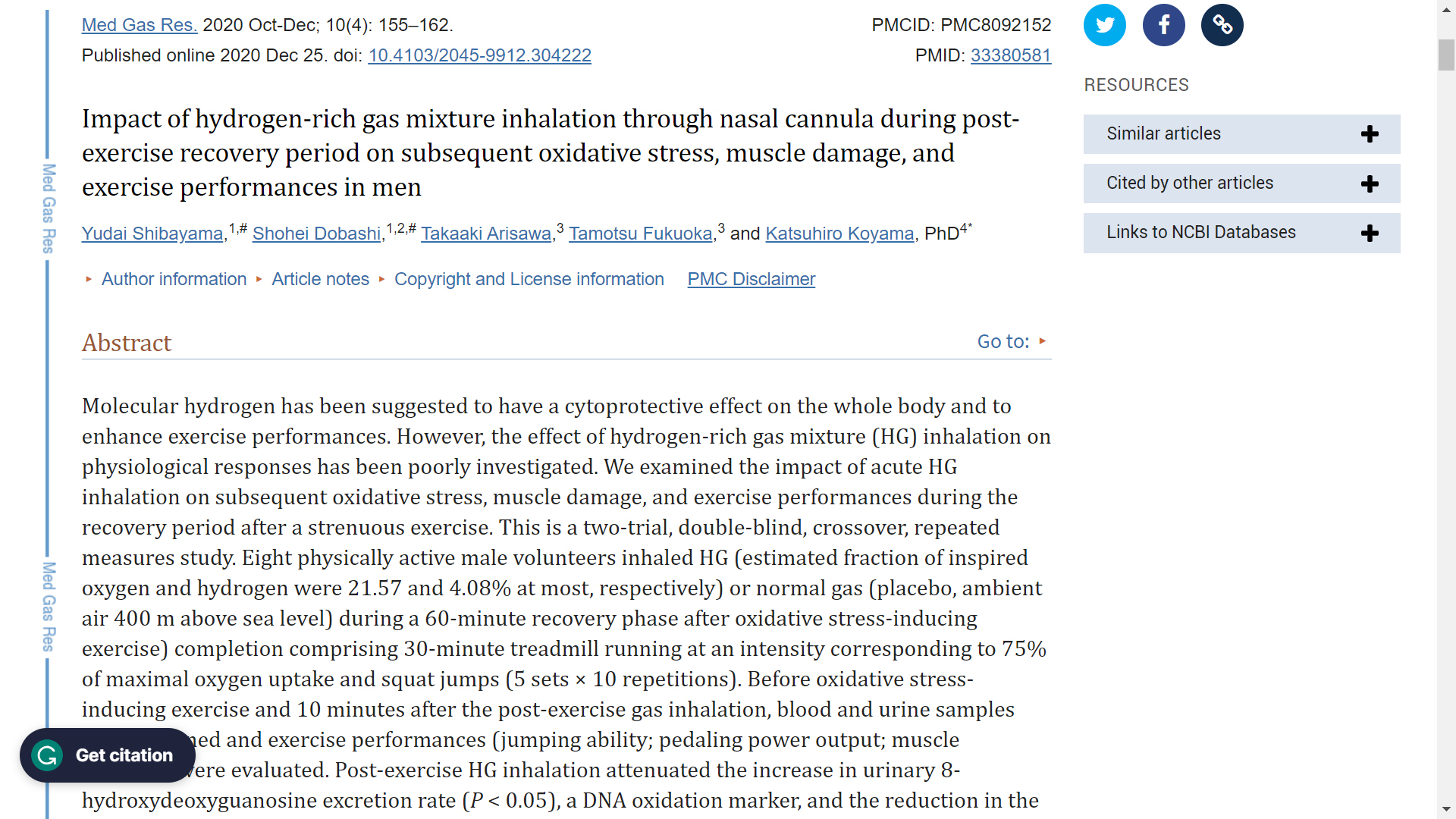
Task: Expand Author information section
Action: 174,279
